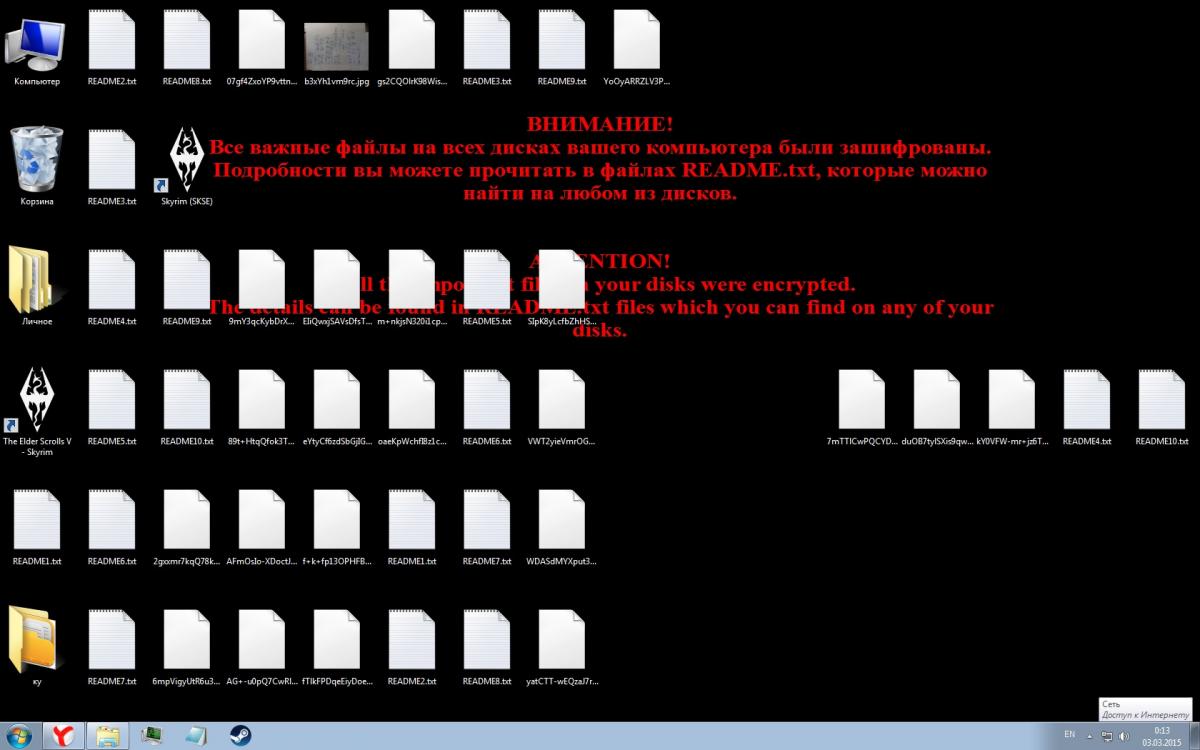The width and height of the screenshot is (1200, 750).
Task: Select the file kY0VFW-mr+jz6T
Action: tap(1011, 407)
